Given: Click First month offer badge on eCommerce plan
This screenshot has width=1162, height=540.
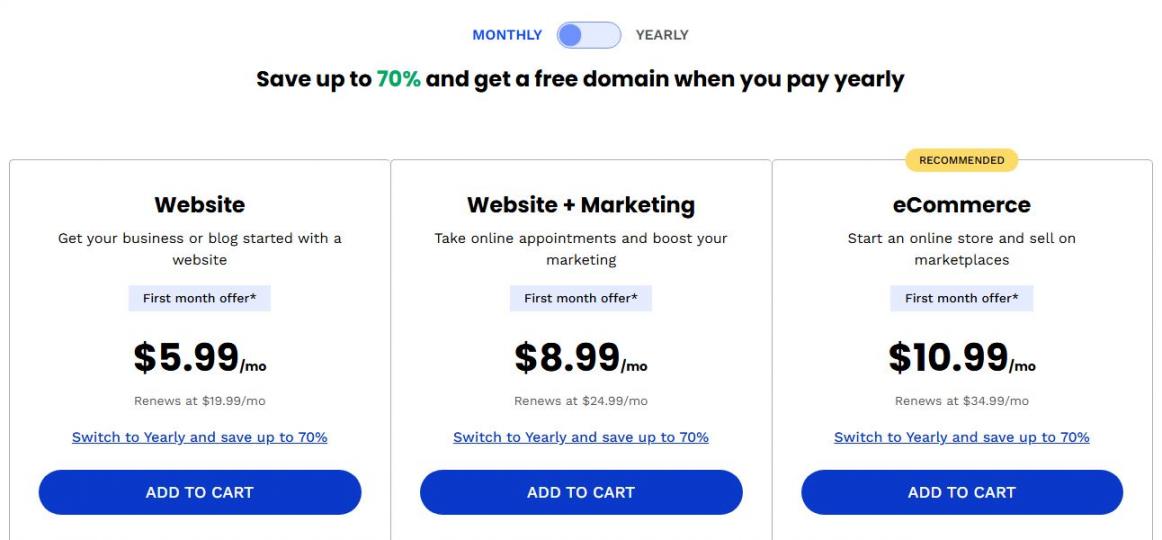Looking at the screenshot, I should pyautogui.click(x=962, y=298).
